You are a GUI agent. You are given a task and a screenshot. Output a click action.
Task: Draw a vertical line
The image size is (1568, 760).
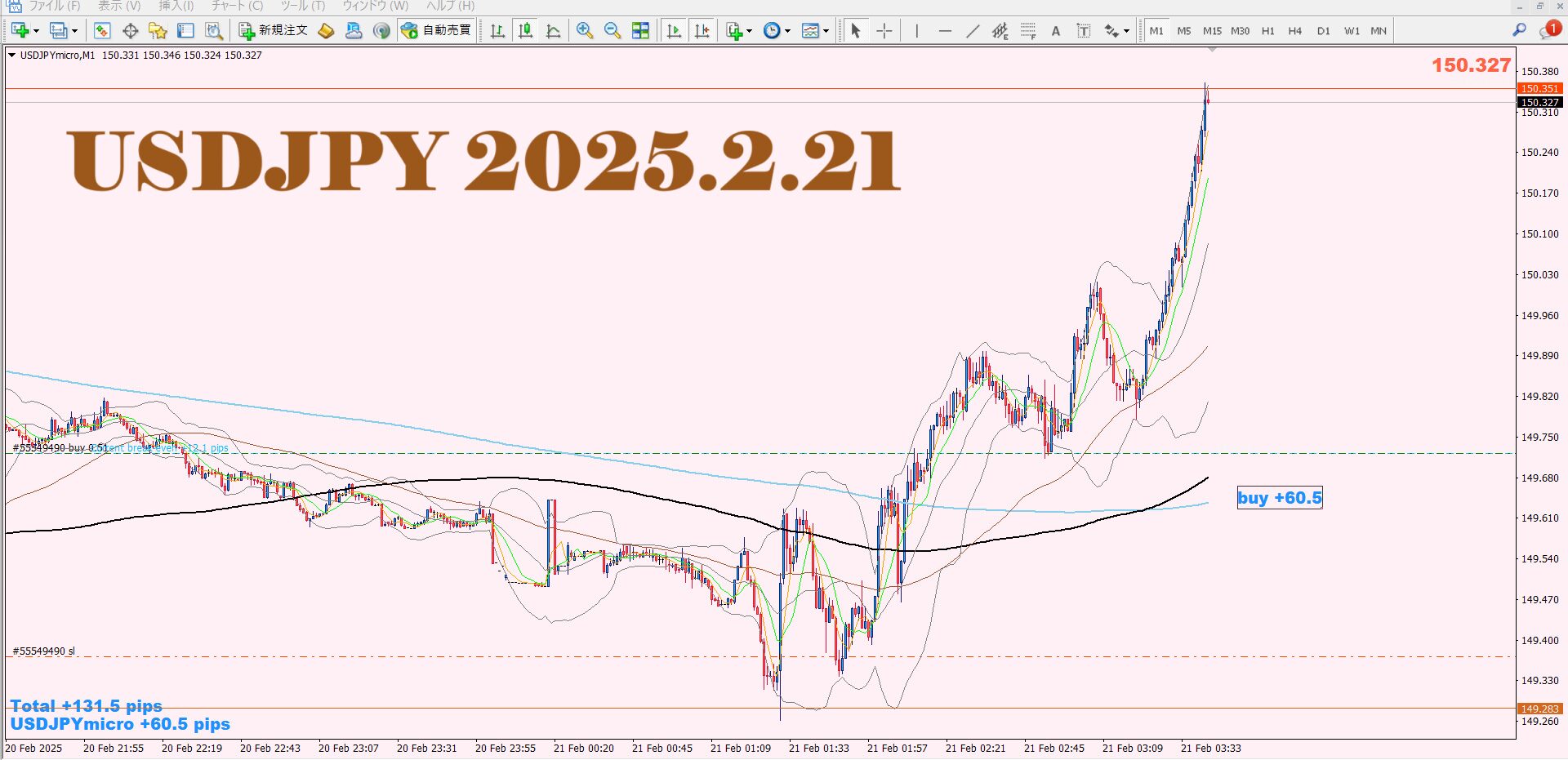tap(916, 31)
